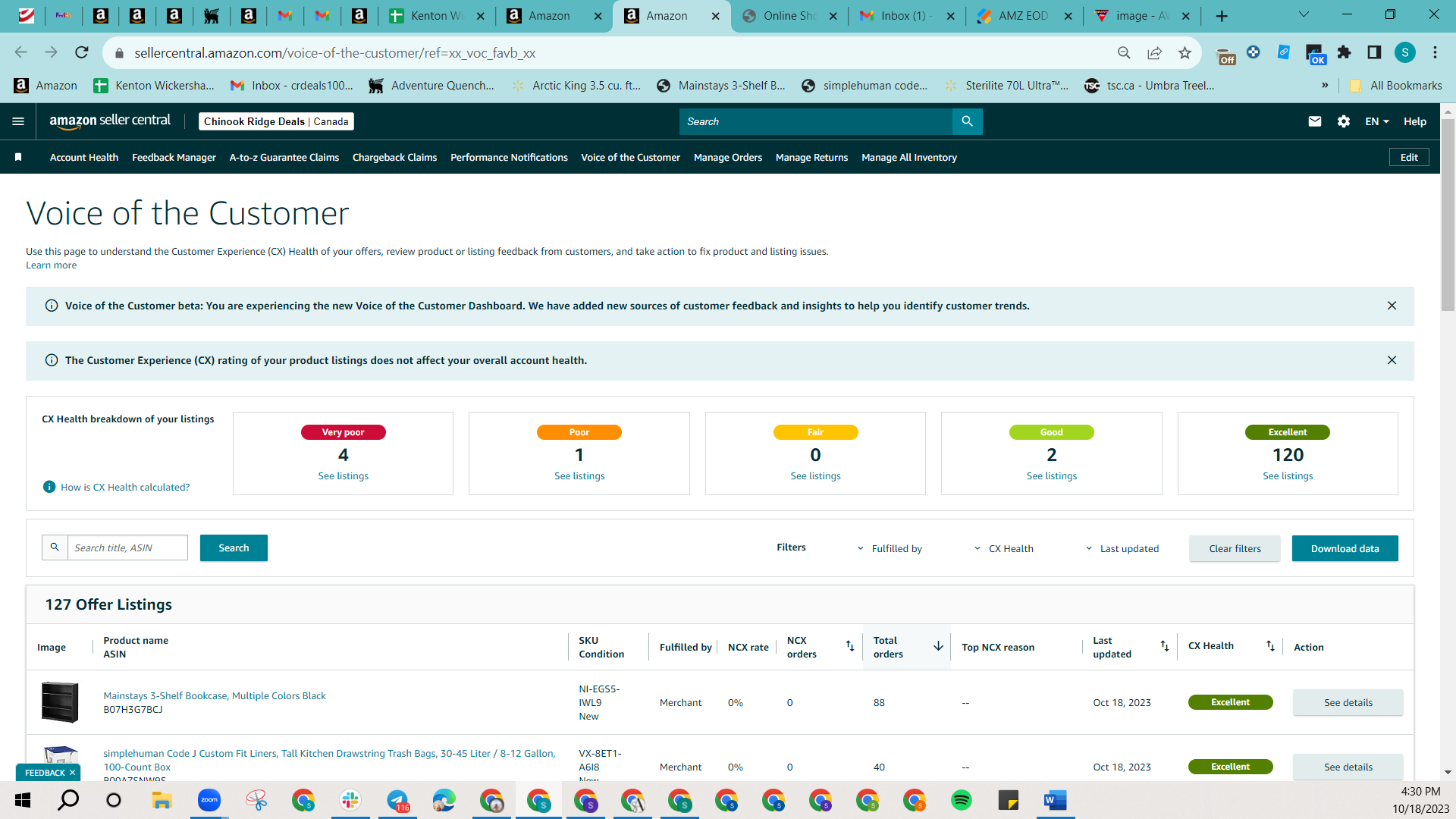Click the Download data button
The image size is (1456, 819).
pyautogui.click(x=1345, y=548)
